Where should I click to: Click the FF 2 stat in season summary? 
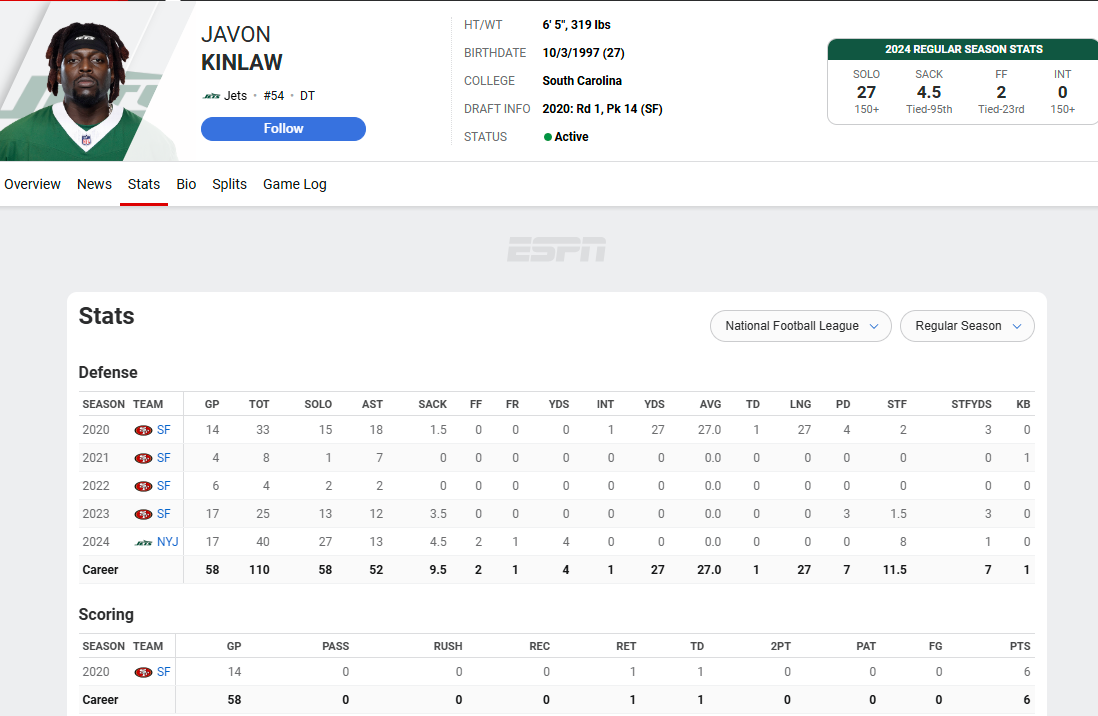1001,92
